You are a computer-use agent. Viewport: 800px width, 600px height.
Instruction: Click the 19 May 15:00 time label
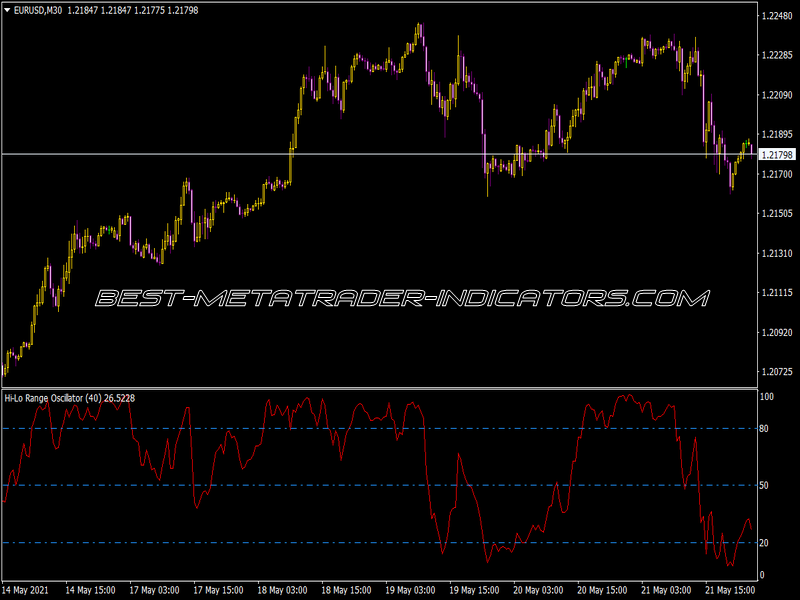(474, 590)
